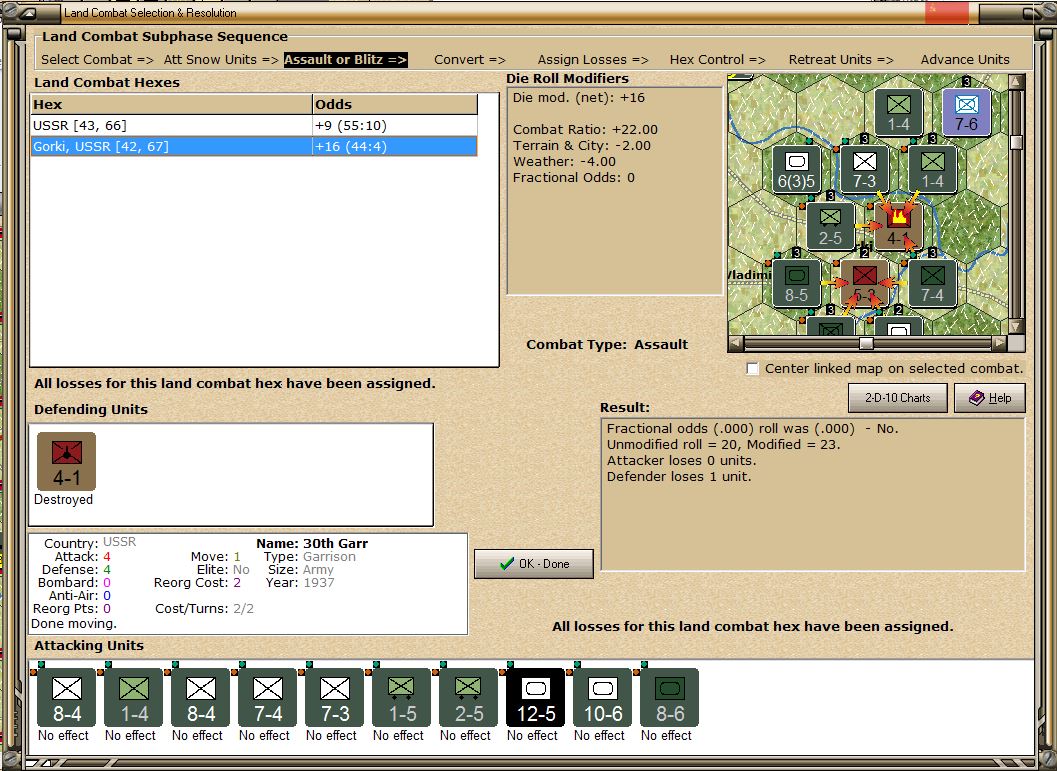Click Convert subphase step
Viewport: 1057px width, 771px height.
pos(470,59)
